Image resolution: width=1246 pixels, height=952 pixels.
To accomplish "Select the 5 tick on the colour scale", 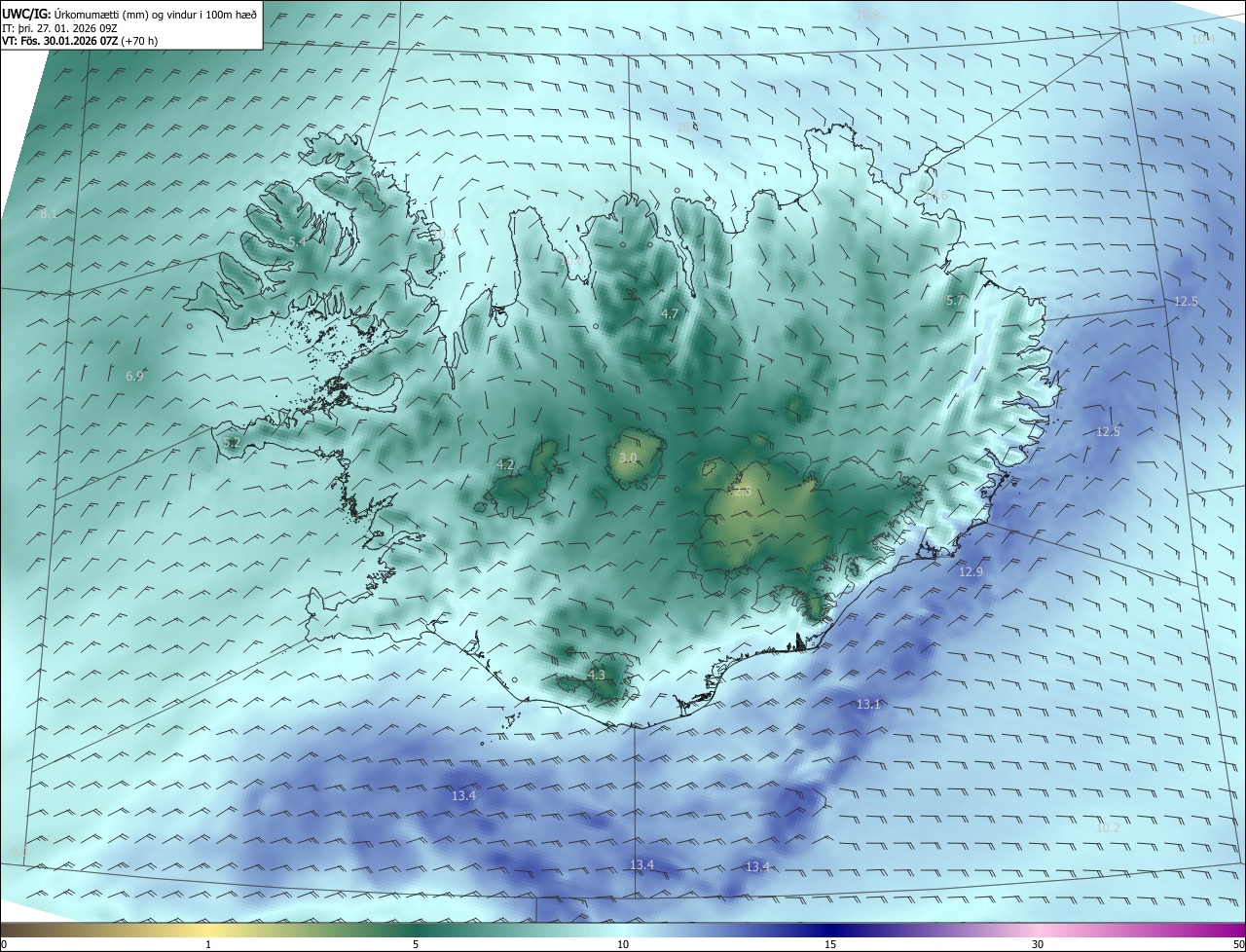I will click(416, 944).
